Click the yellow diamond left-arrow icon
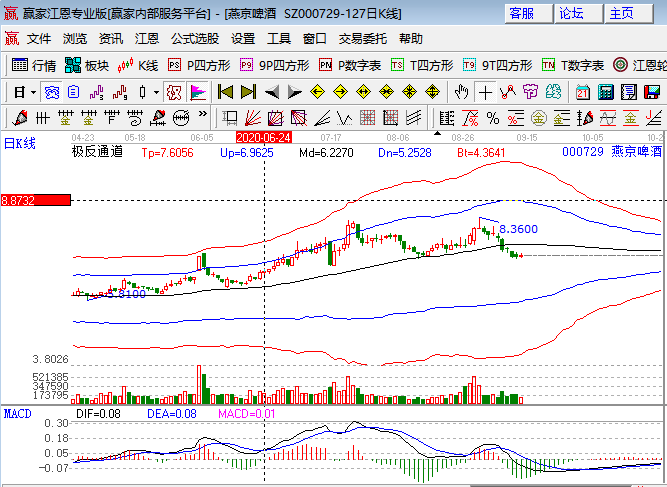 click(x=317, y=91)
